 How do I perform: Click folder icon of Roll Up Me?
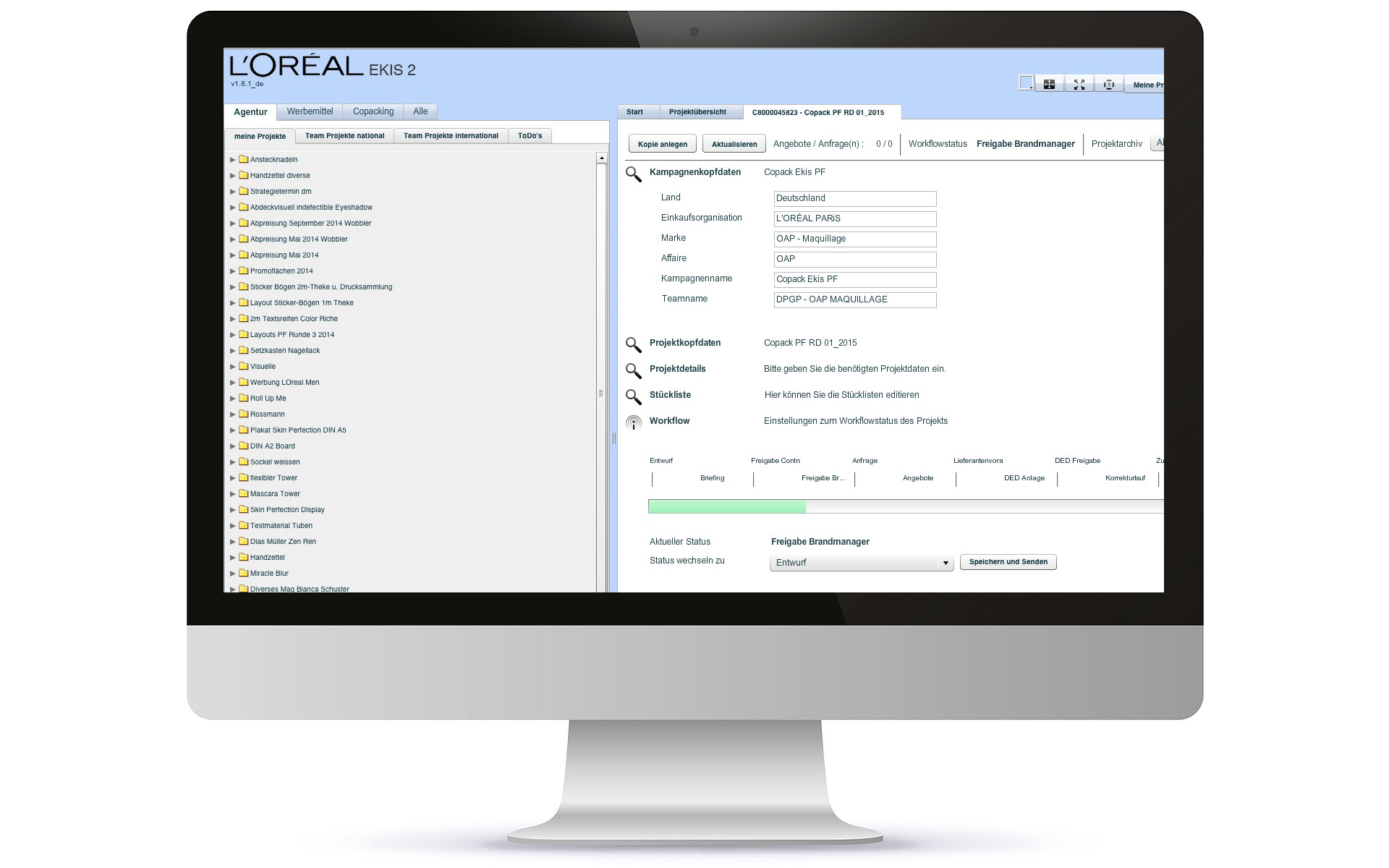pos(244,398)
